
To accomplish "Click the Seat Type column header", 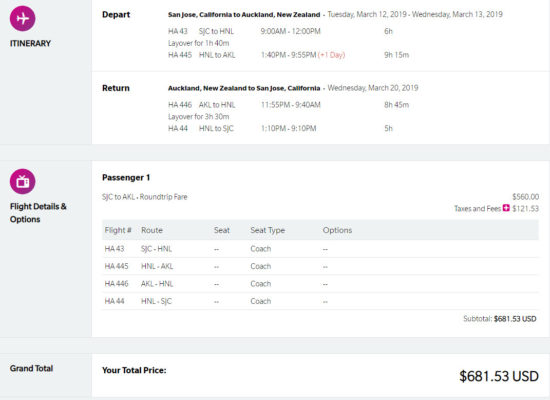I will [x=268, y=230].
